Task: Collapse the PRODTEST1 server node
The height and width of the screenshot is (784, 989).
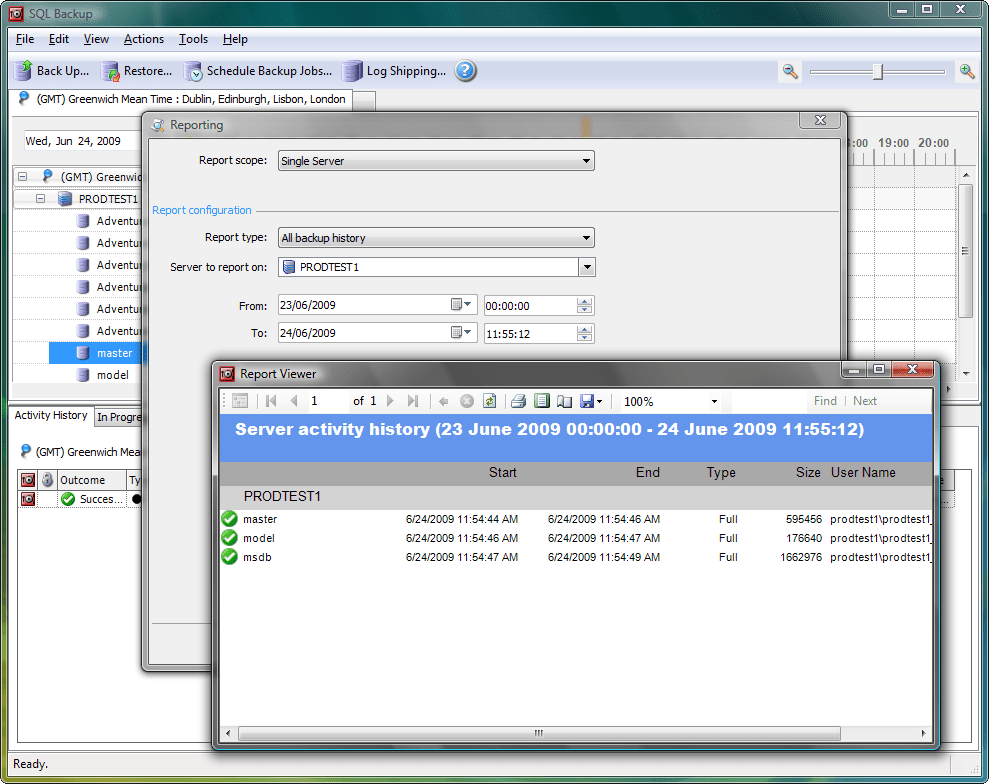Action: tap(40, 199)
